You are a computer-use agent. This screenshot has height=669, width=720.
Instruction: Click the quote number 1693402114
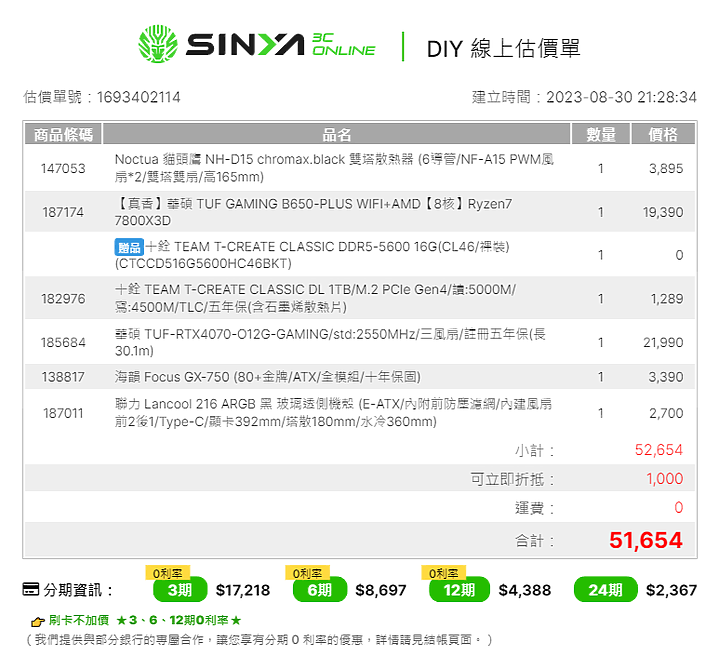pyautogui.click(x=139, y=97)
